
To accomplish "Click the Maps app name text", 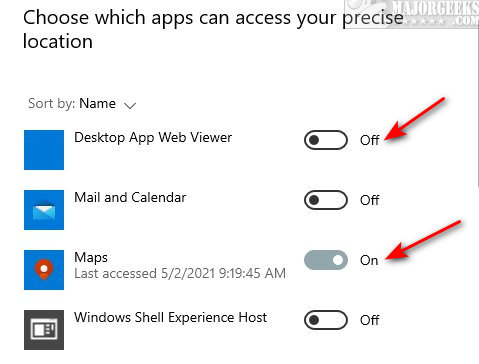I will click(91, 258).
